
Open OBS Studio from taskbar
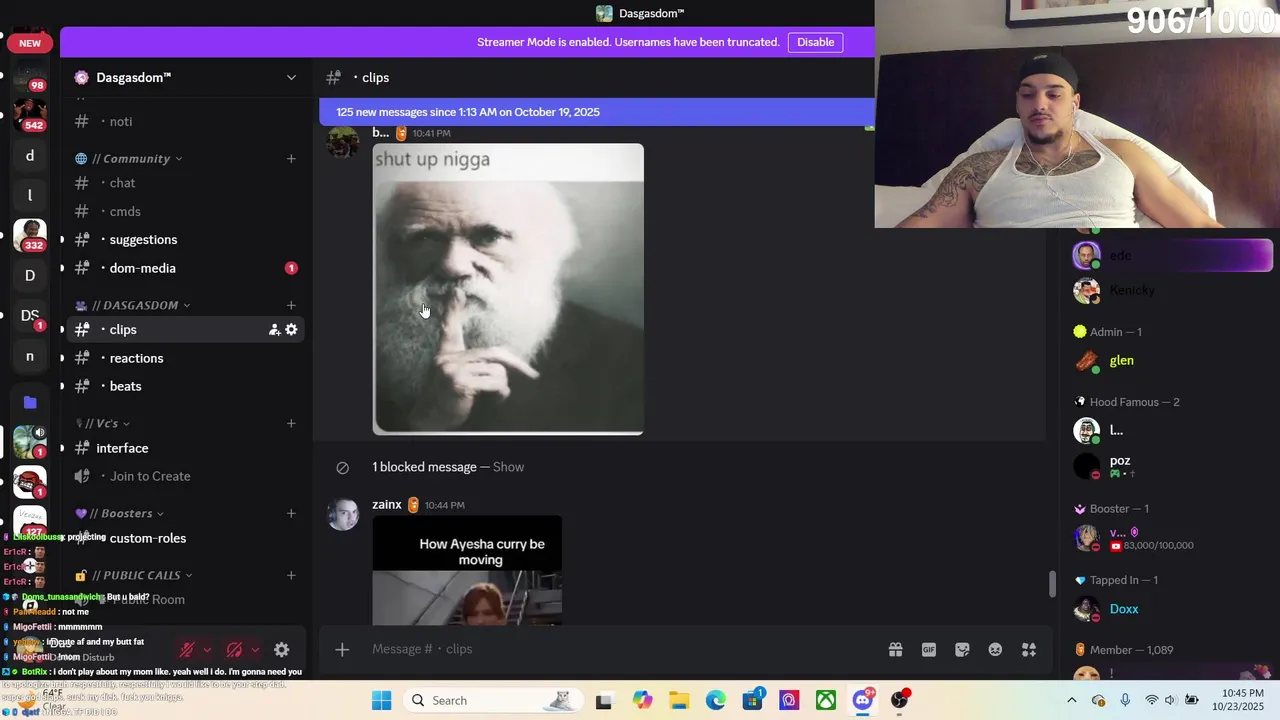[x=900, y=700]
